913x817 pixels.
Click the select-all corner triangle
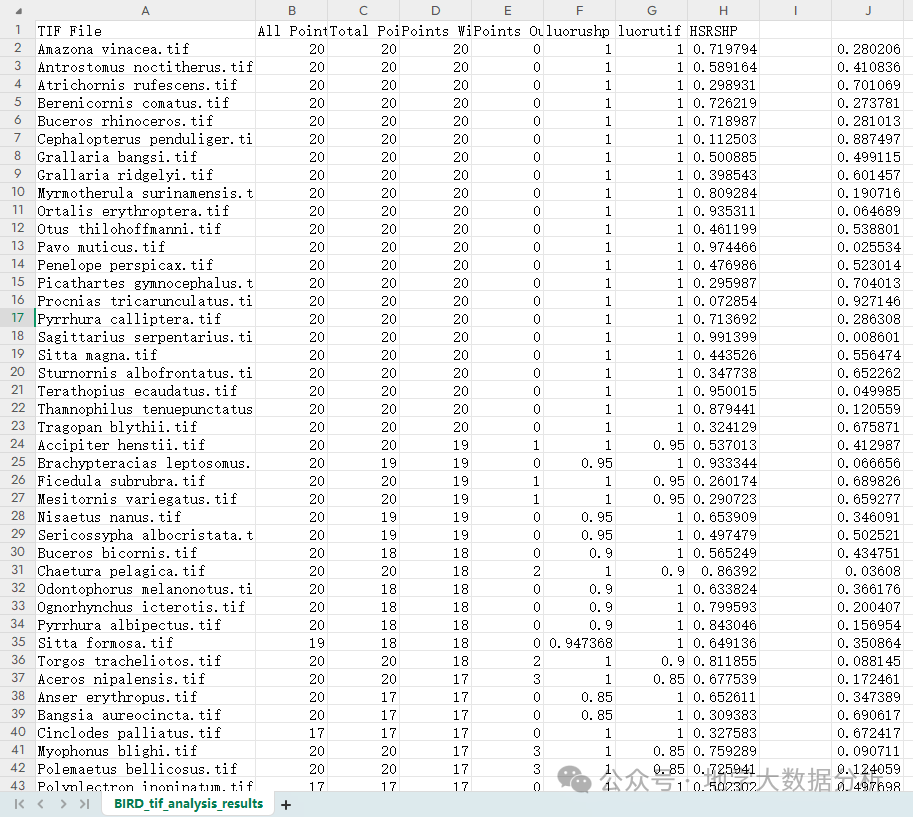[x=19, y=10]
